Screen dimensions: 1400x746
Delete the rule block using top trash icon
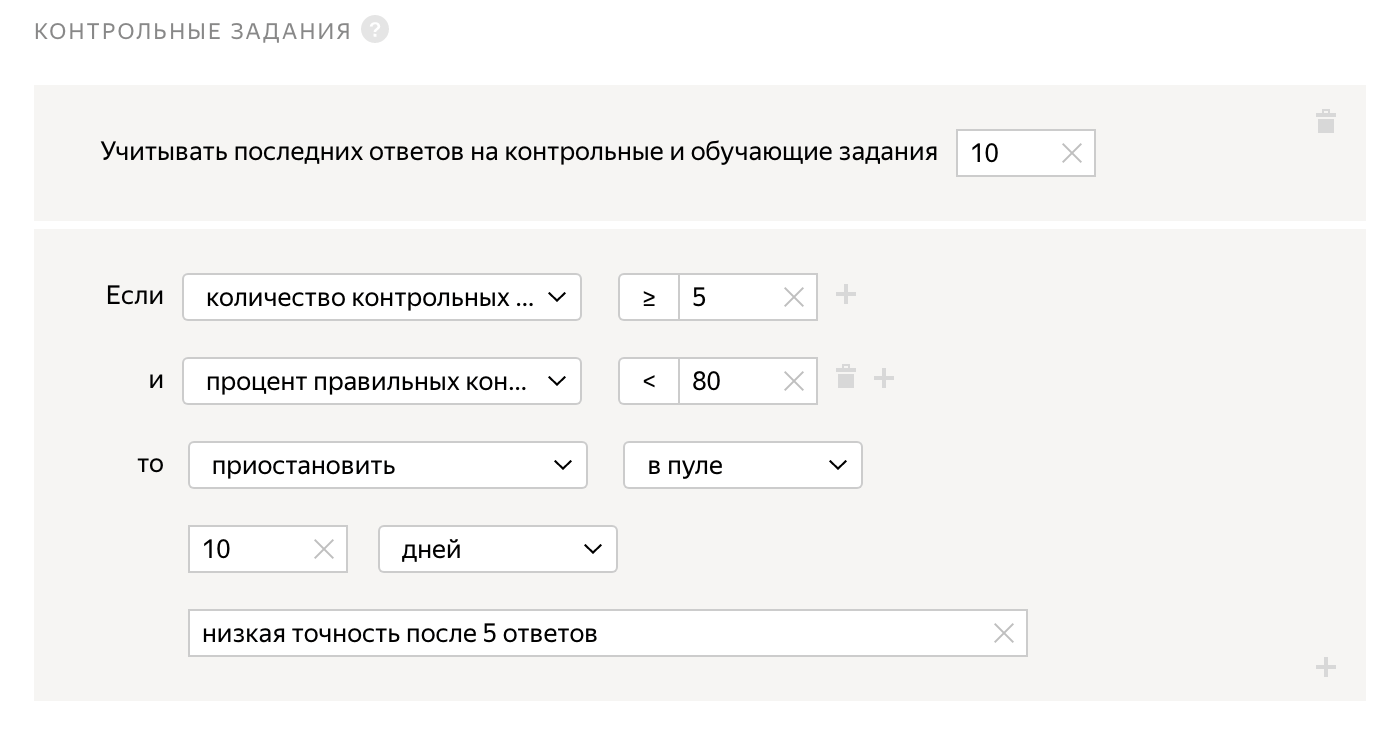(1326, 122)
